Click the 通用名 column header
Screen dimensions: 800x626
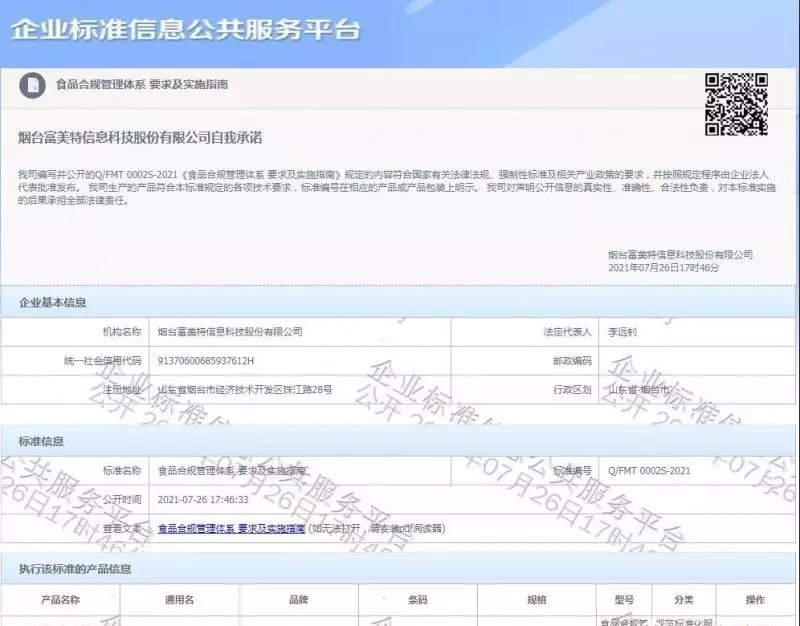179,600
